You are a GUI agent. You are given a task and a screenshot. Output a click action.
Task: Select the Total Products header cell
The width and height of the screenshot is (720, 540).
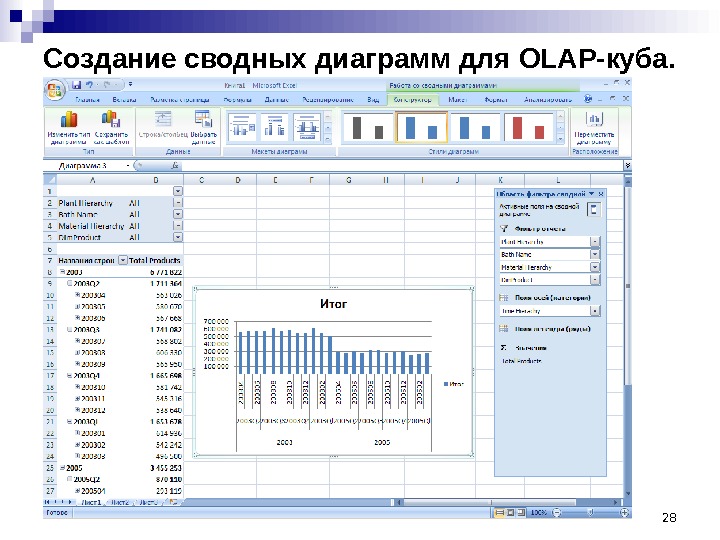pyautogui.click(x=155, y=260)
